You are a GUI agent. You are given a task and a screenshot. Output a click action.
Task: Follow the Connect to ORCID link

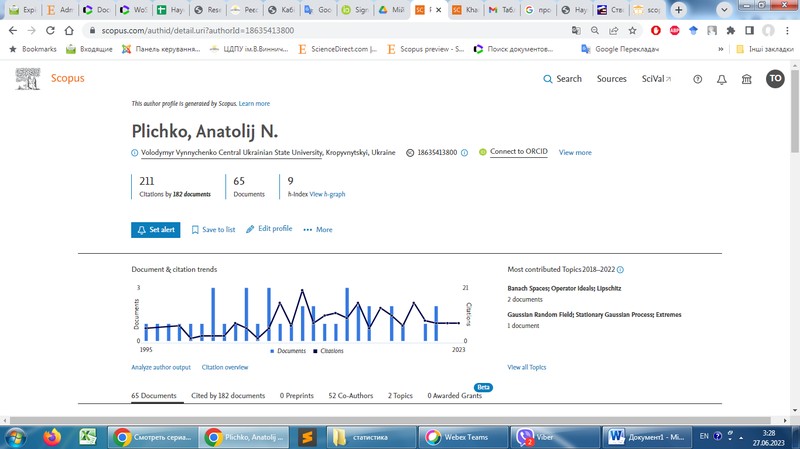click(x=518, y=152)
